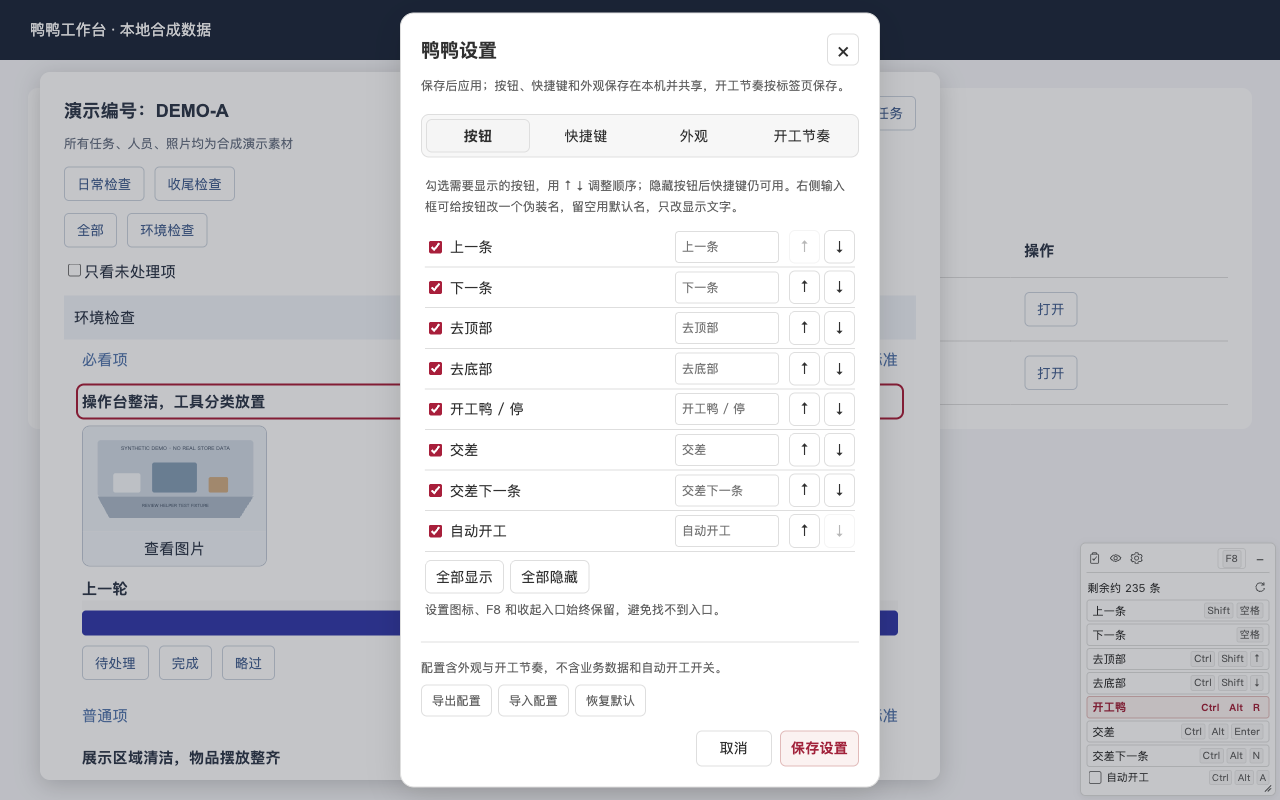The width and height of the screenshot is (1280, 800).
Task: Move 去顶部 up with its up arrow
Action: coord(804,328)
